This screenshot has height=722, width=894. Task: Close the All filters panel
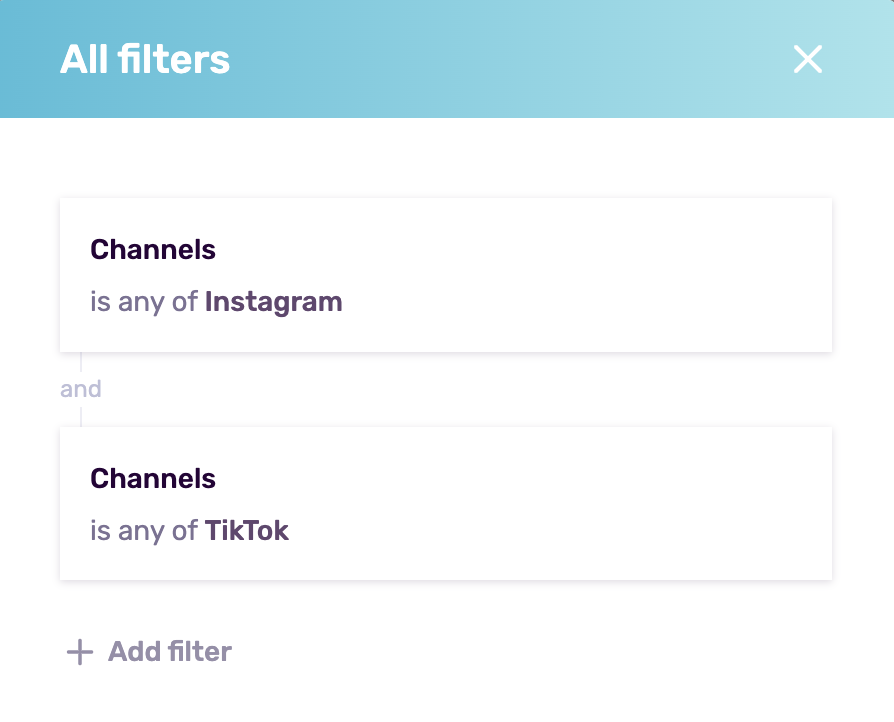click(x=807, y=59)
